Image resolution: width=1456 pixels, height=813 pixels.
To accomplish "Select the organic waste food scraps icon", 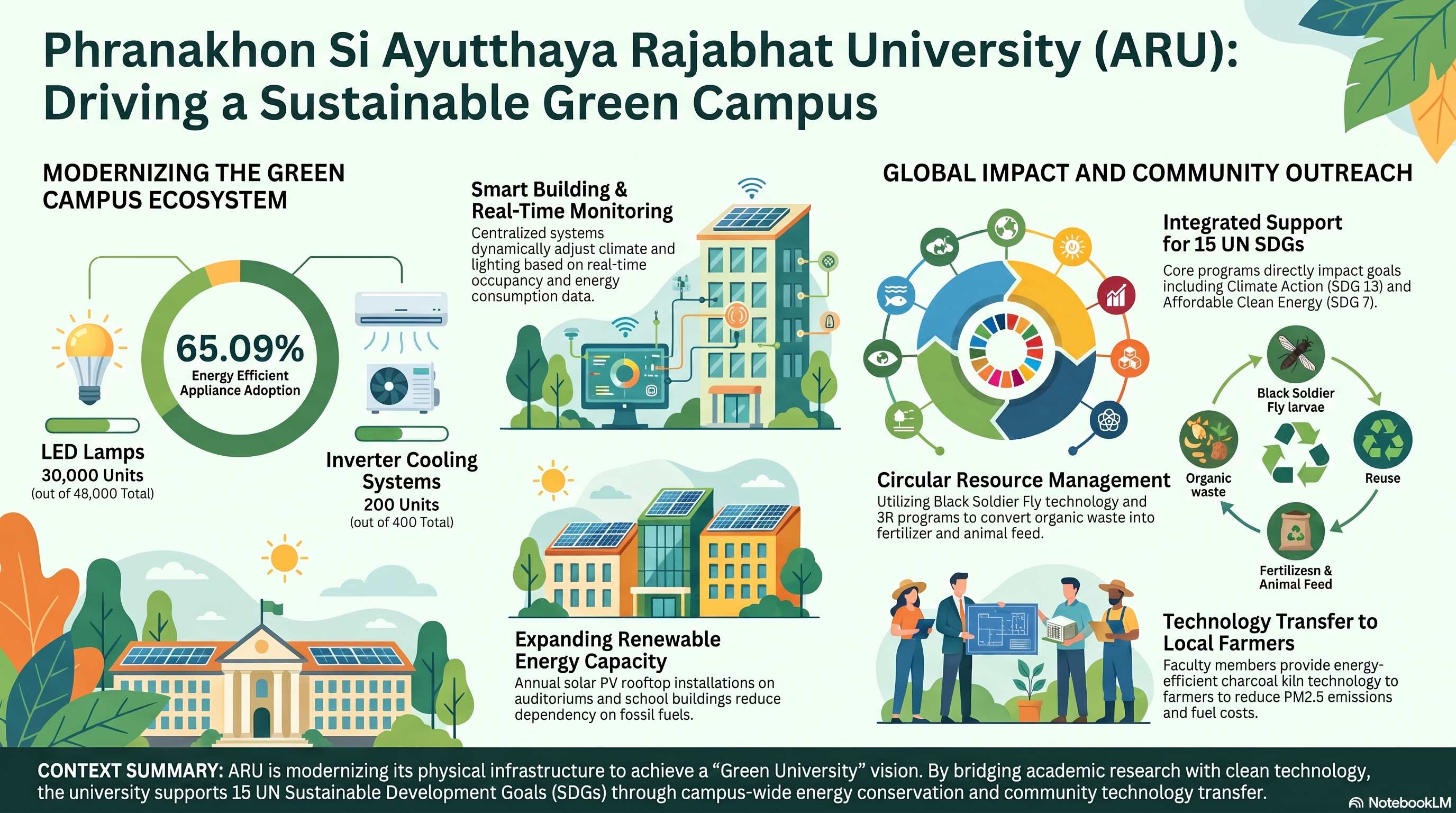I will coord(1208,440).
